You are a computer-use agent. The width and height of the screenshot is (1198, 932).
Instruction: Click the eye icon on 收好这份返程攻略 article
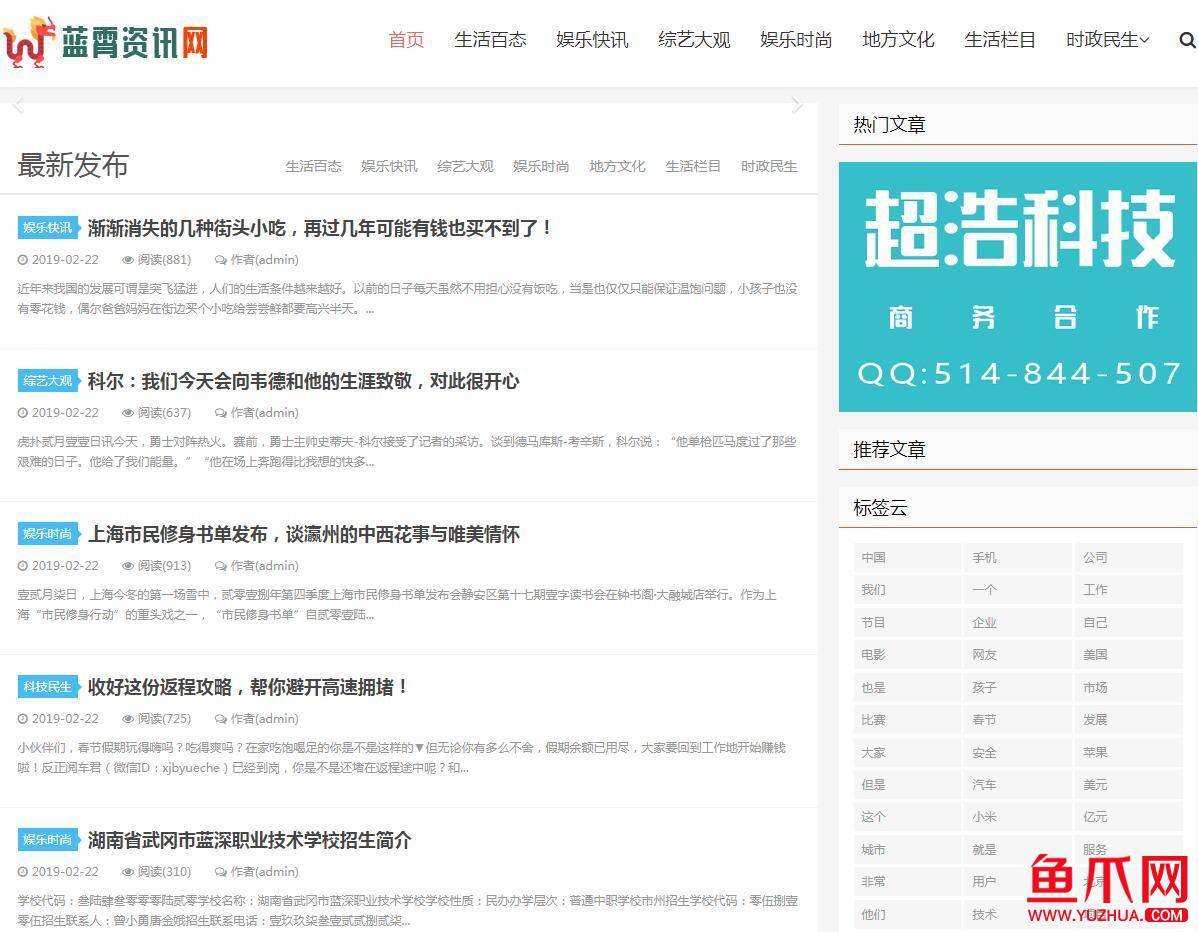click(x=128, y=718)
